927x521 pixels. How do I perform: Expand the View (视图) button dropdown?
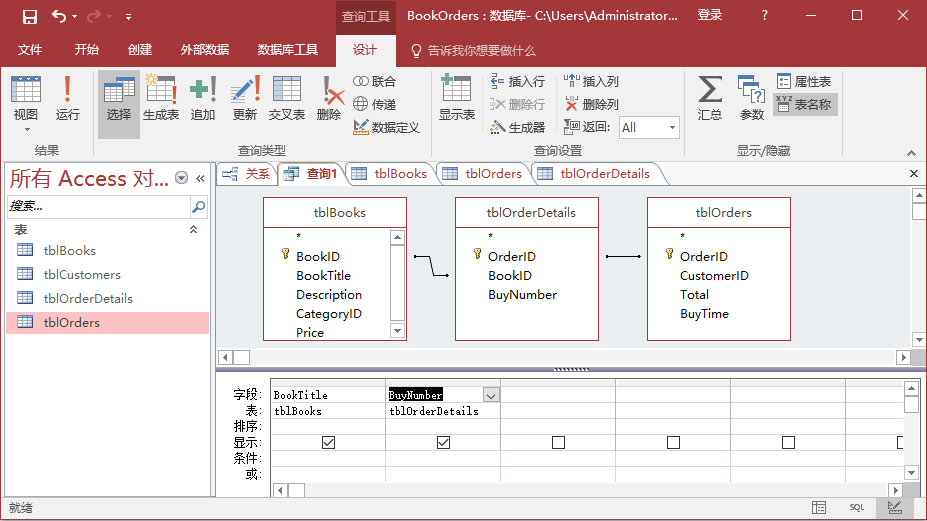pos(26,128)
